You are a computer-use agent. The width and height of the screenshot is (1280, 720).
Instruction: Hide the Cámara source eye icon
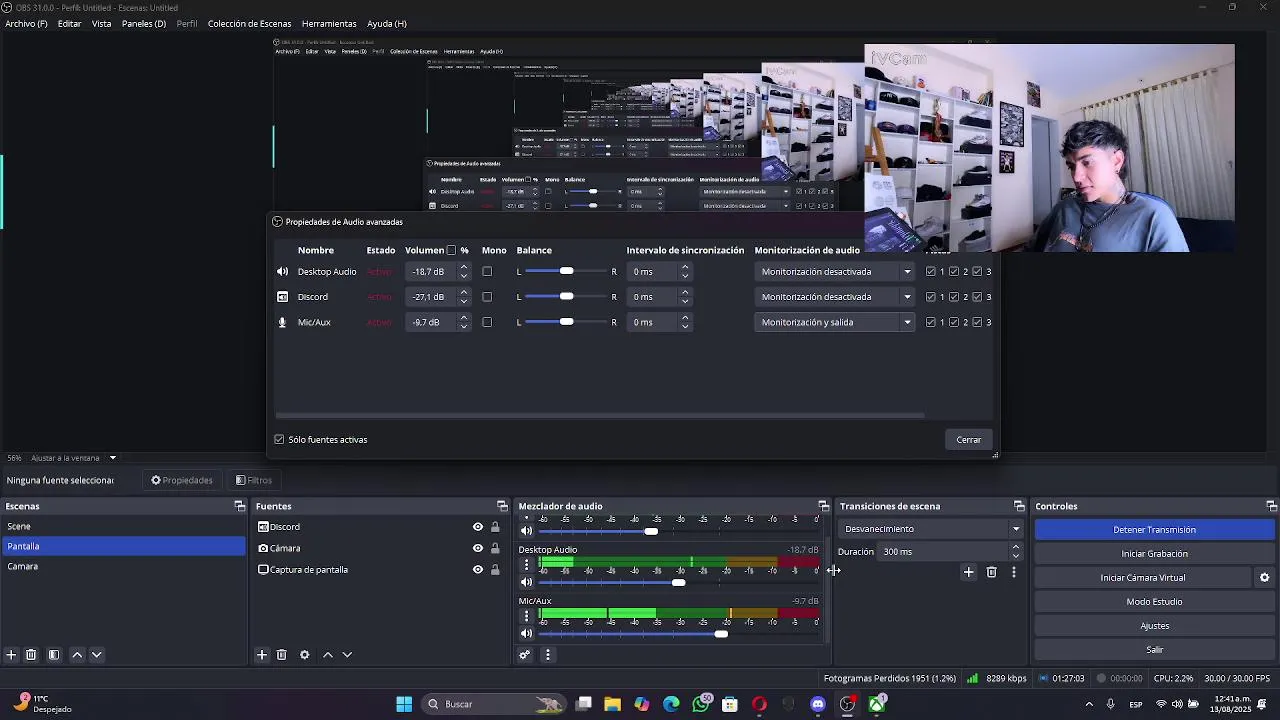click(x=478, y=548)
